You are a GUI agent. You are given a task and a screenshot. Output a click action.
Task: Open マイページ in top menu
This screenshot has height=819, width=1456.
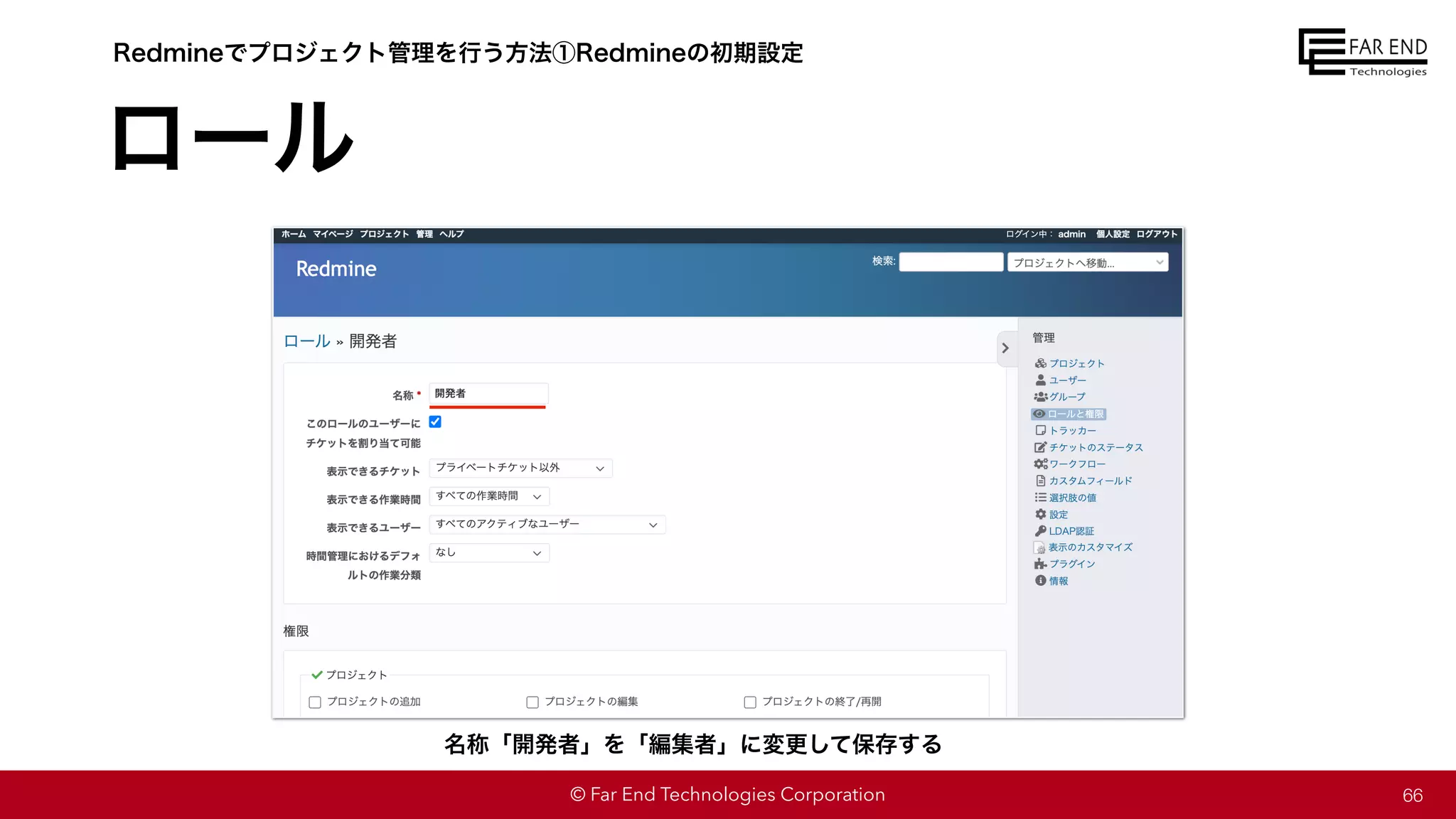(333, 234)
